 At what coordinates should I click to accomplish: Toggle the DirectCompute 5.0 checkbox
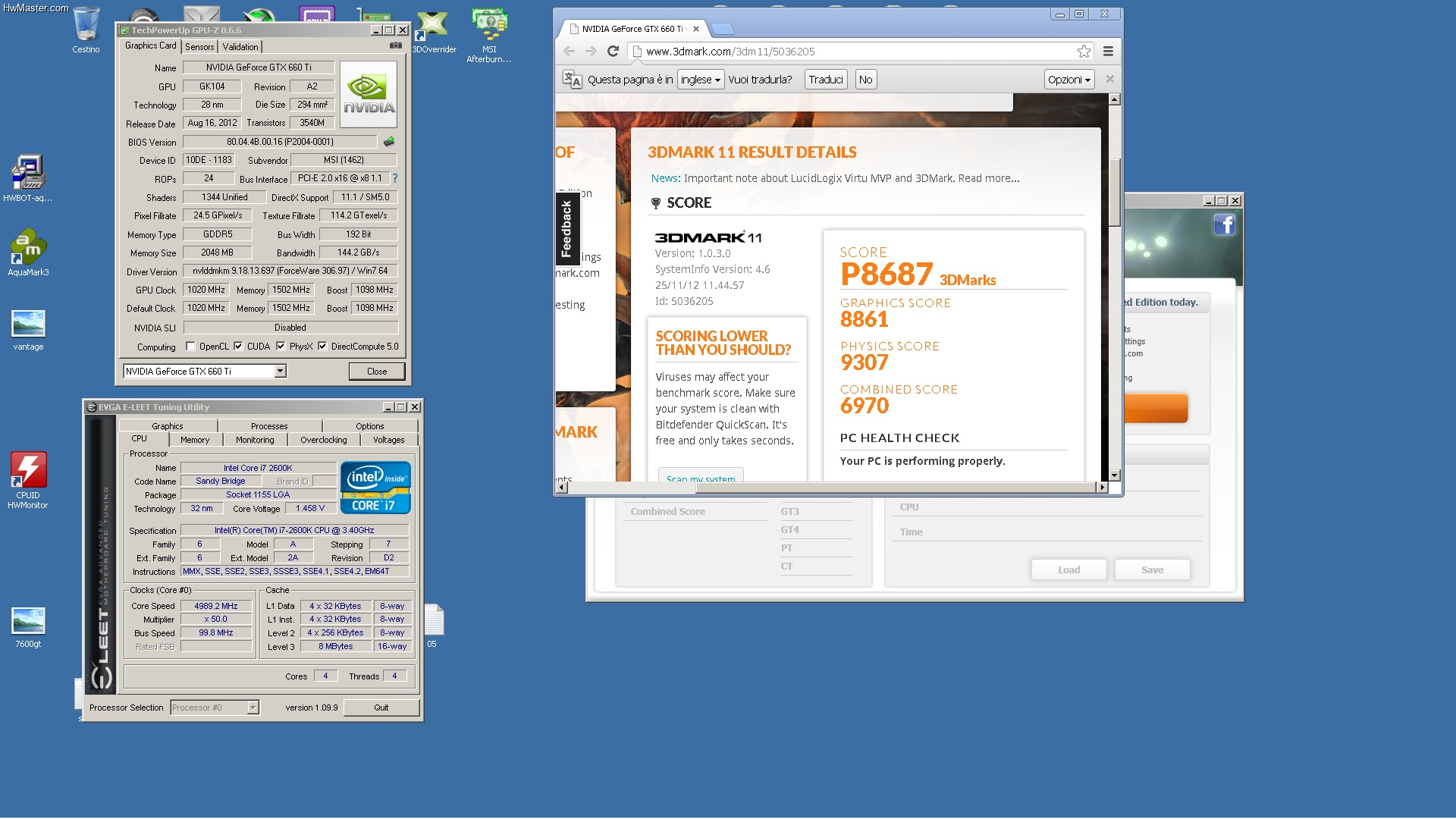322,347
